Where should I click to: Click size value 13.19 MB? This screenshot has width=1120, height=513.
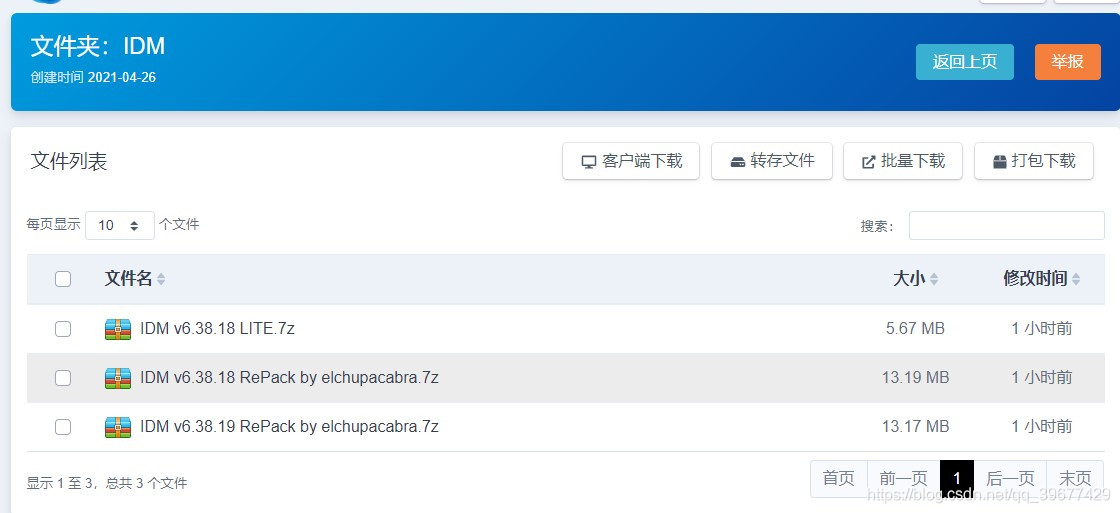click(x=915, y=377)
